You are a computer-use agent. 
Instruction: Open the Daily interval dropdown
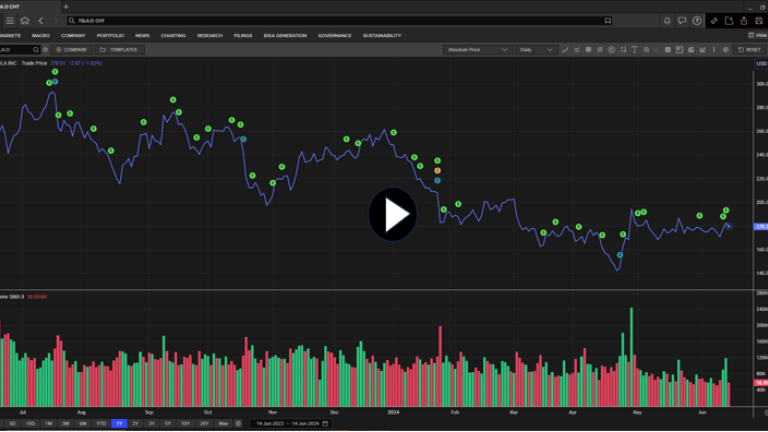tap(535, 49)
